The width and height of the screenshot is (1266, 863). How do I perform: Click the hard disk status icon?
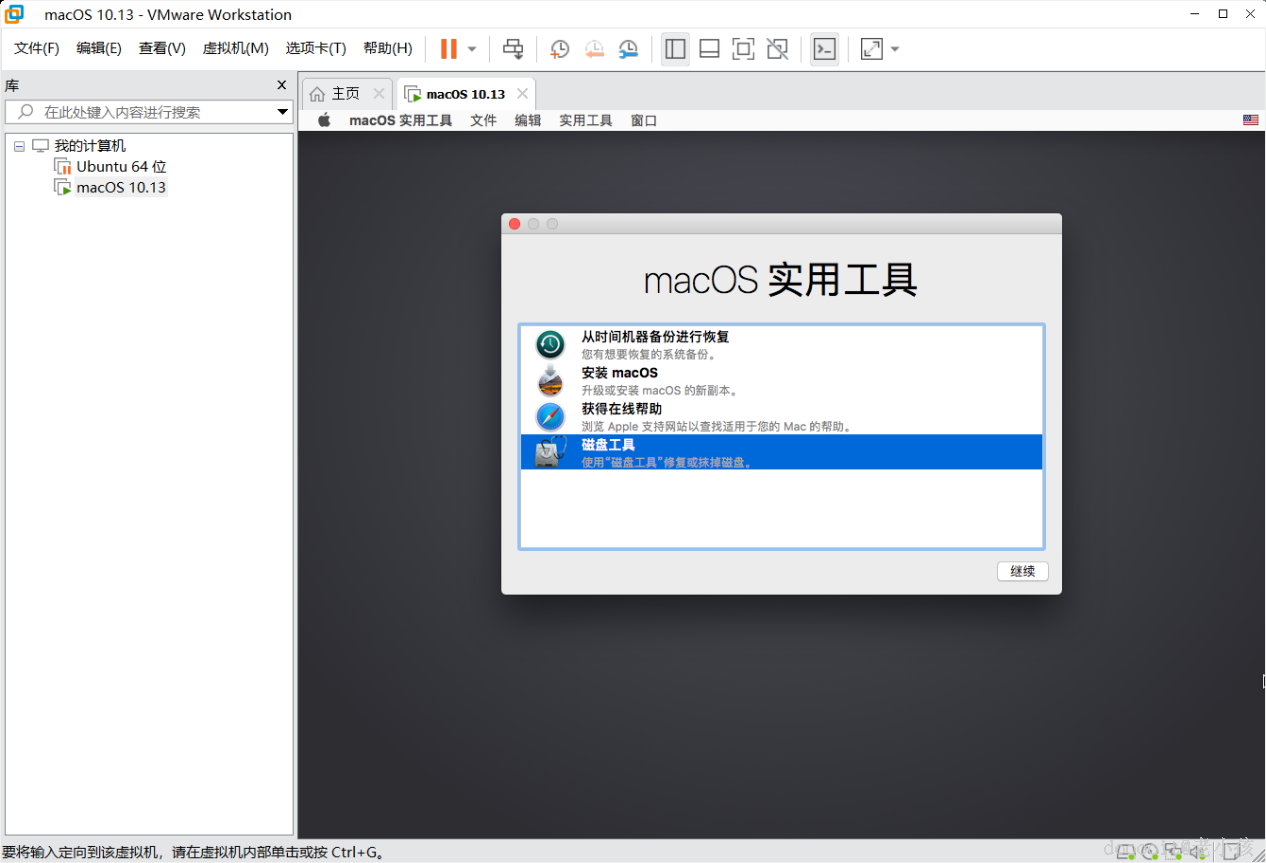click(x=1127, y=852)
